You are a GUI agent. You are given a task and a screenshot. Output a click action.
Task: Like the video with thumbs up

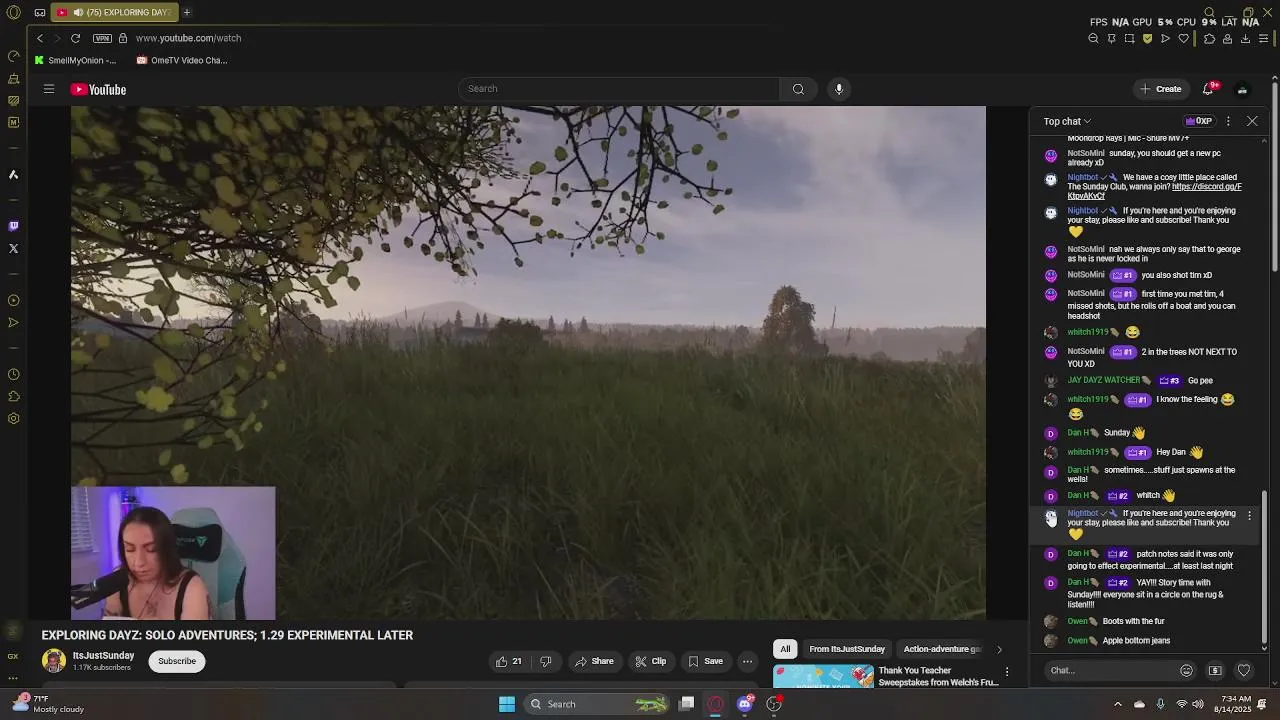[509, 661]
